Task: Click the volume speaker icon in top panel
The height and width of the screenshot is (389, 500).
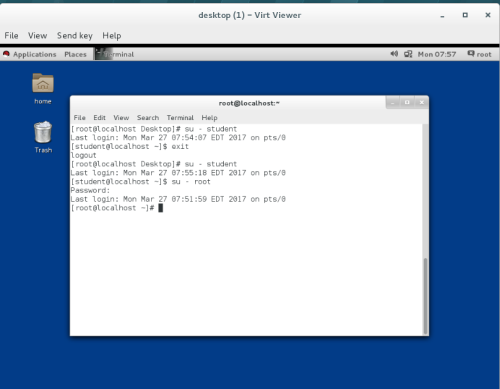Action: point(394,54)
